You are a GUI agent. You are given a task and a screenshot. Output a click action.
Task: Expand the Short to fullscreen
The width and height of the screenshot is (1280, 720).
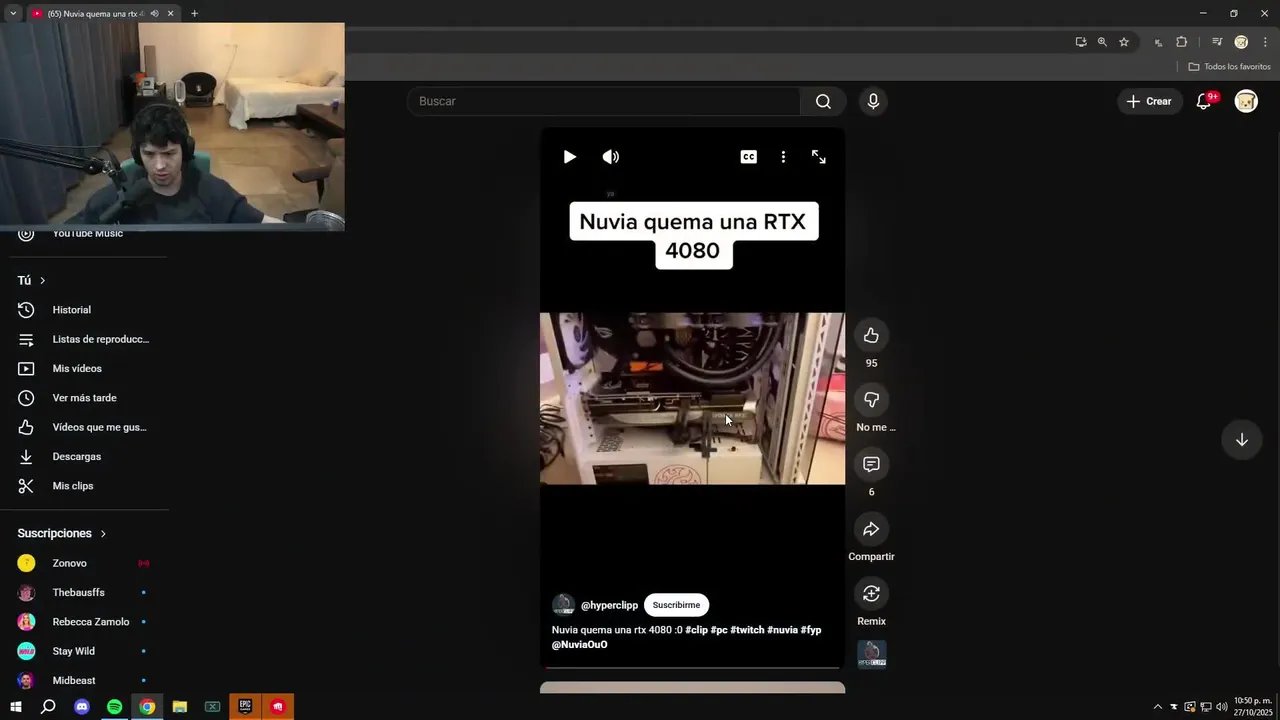coord(819,157)
